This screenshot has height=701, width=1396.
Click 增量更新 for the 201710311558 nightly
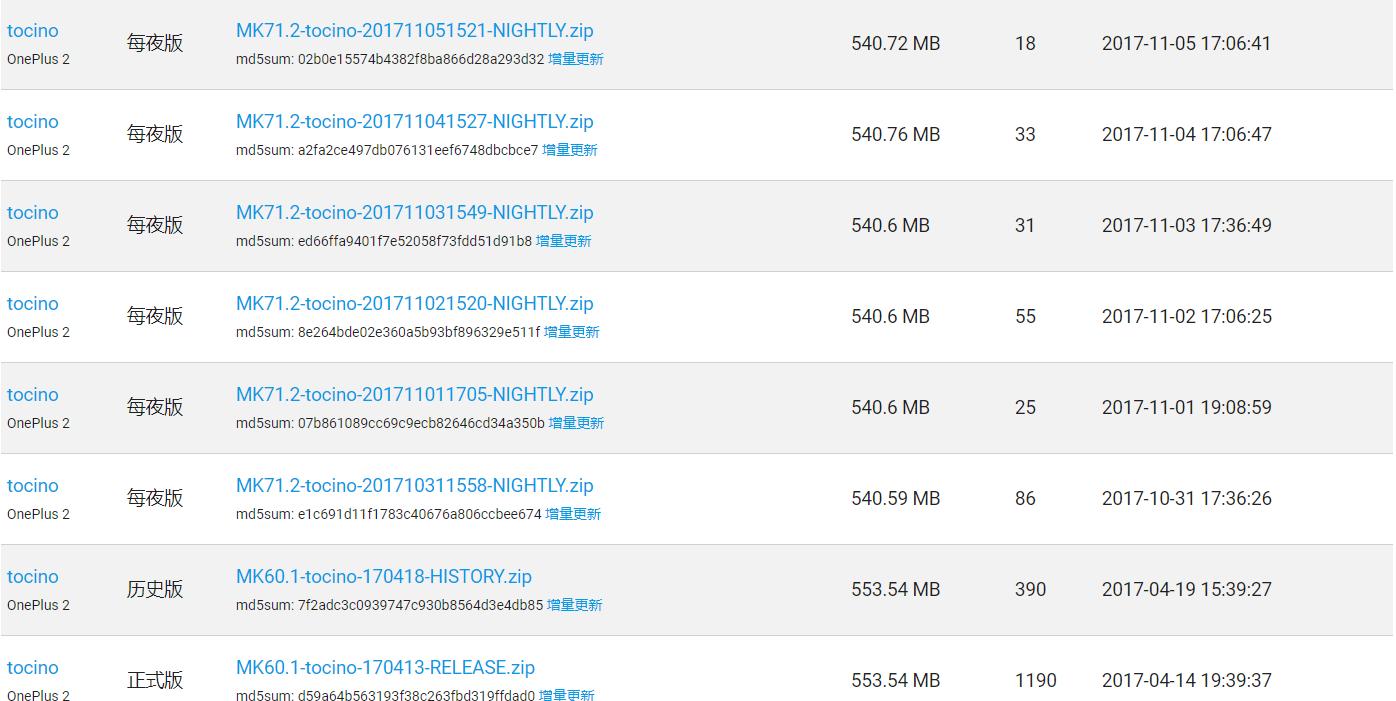573,514
